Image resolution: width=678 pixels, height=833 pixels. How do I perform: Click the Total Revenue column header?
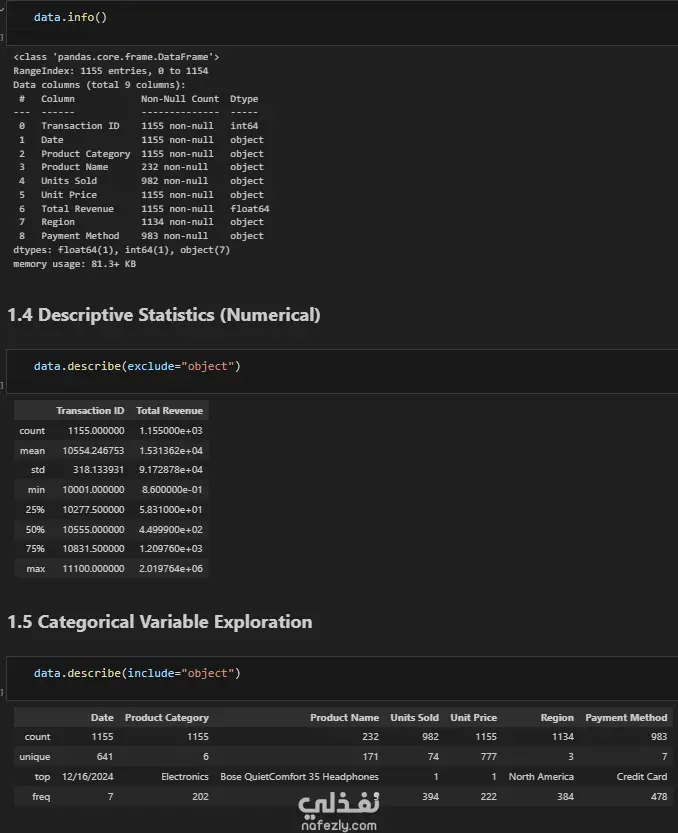point(169,411)
